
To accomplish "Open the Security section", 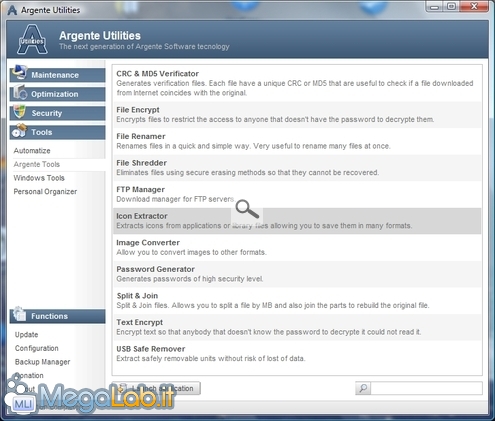I will click(57, 113).
